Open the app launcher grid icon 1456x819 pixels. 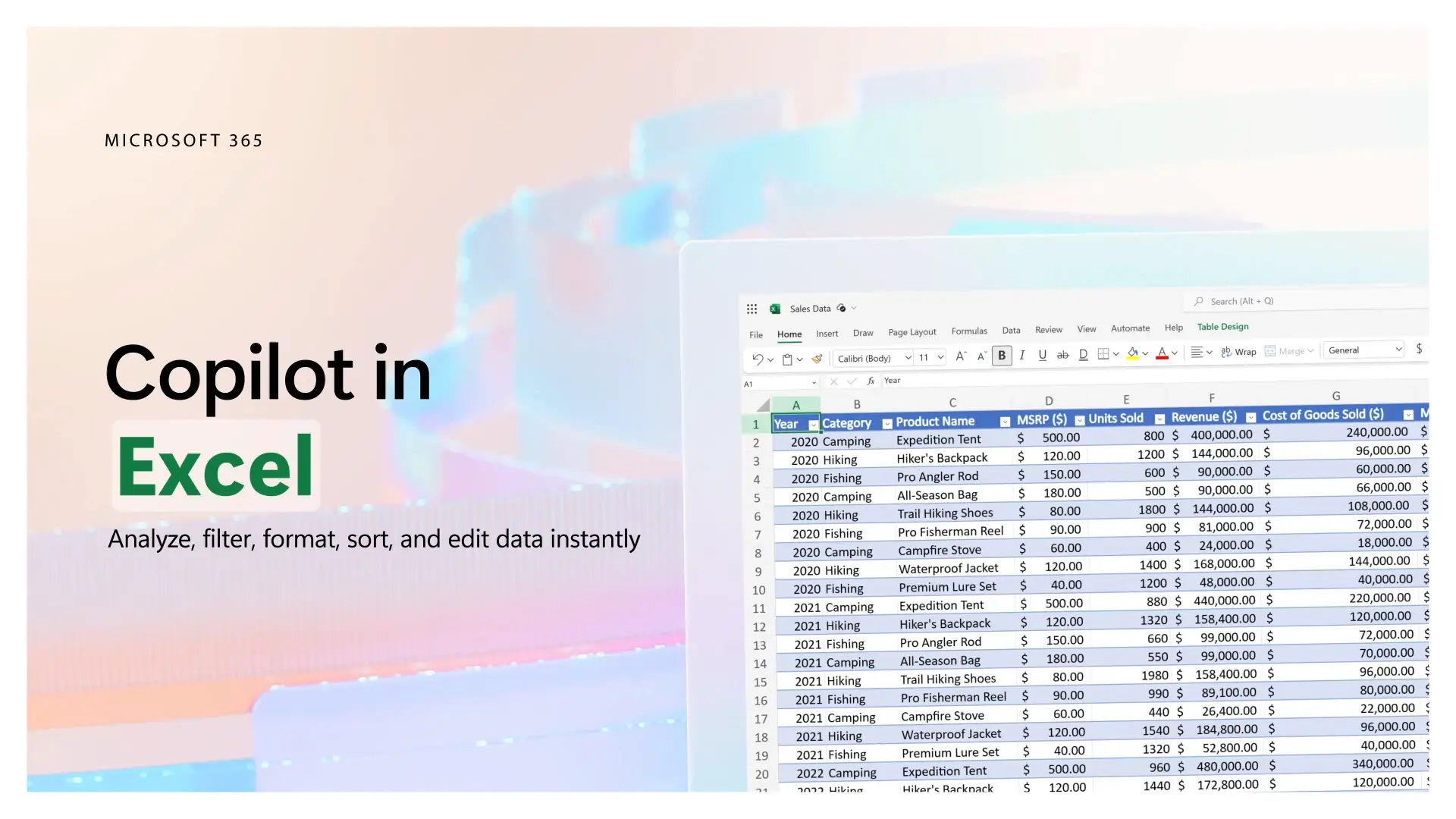(752, 309)
